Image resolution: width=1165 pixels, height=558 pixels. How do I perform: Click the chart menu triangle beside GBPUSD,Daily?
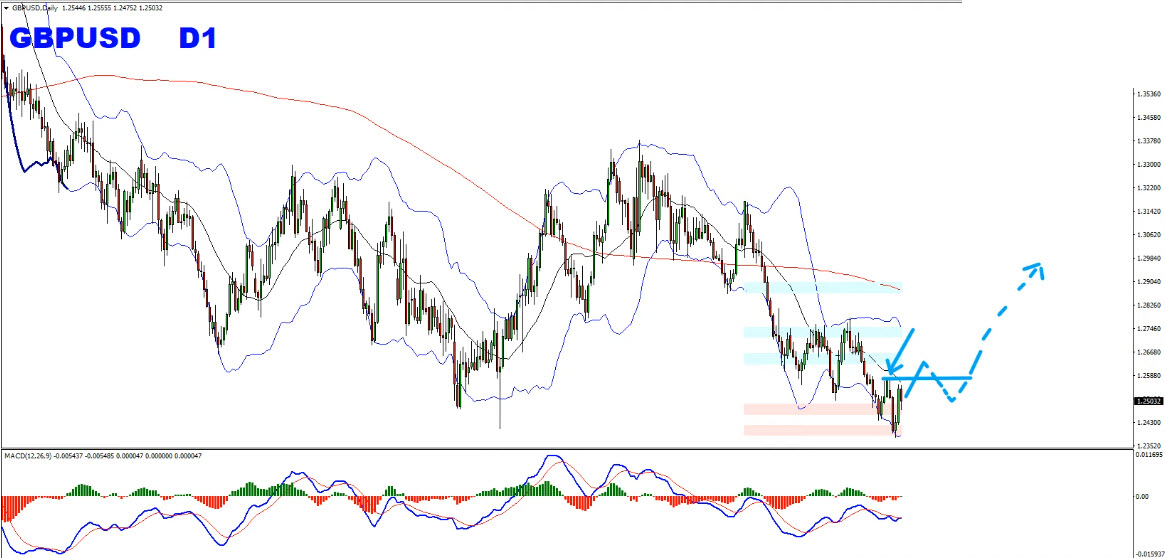tap(5, 5)
